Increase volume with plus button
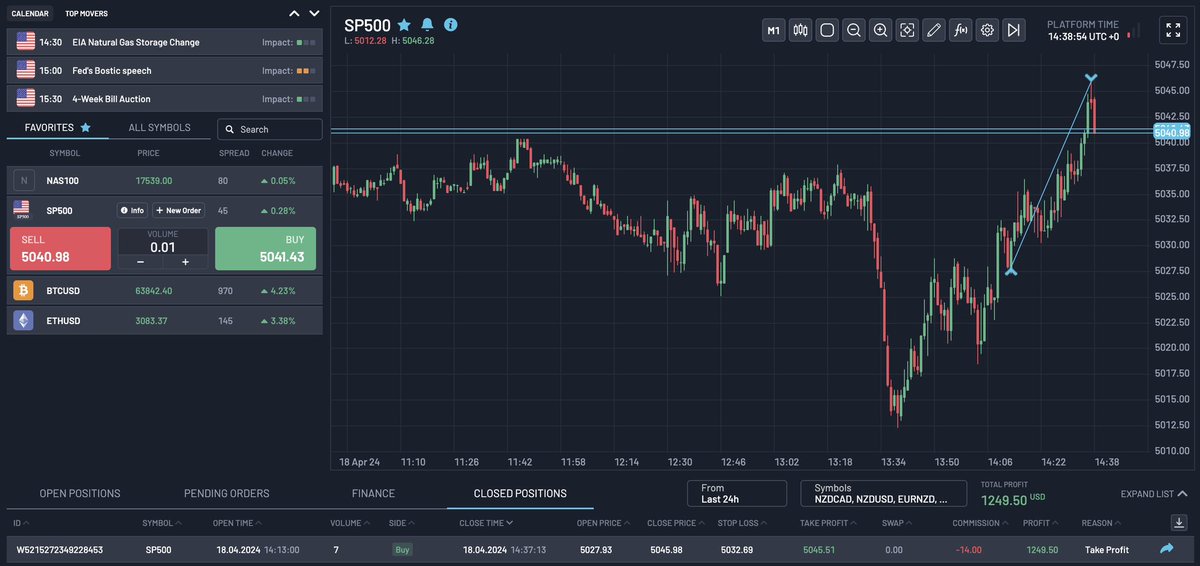This screenshot has height=566, width=1200. click(x=185, y=262)
